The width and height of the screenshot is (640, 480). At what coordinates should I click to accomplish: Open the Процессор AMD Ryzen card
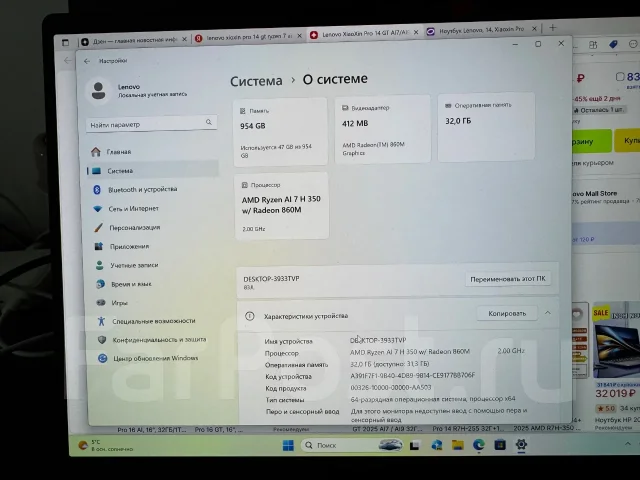pyautogui.click(x=282, y=206)
